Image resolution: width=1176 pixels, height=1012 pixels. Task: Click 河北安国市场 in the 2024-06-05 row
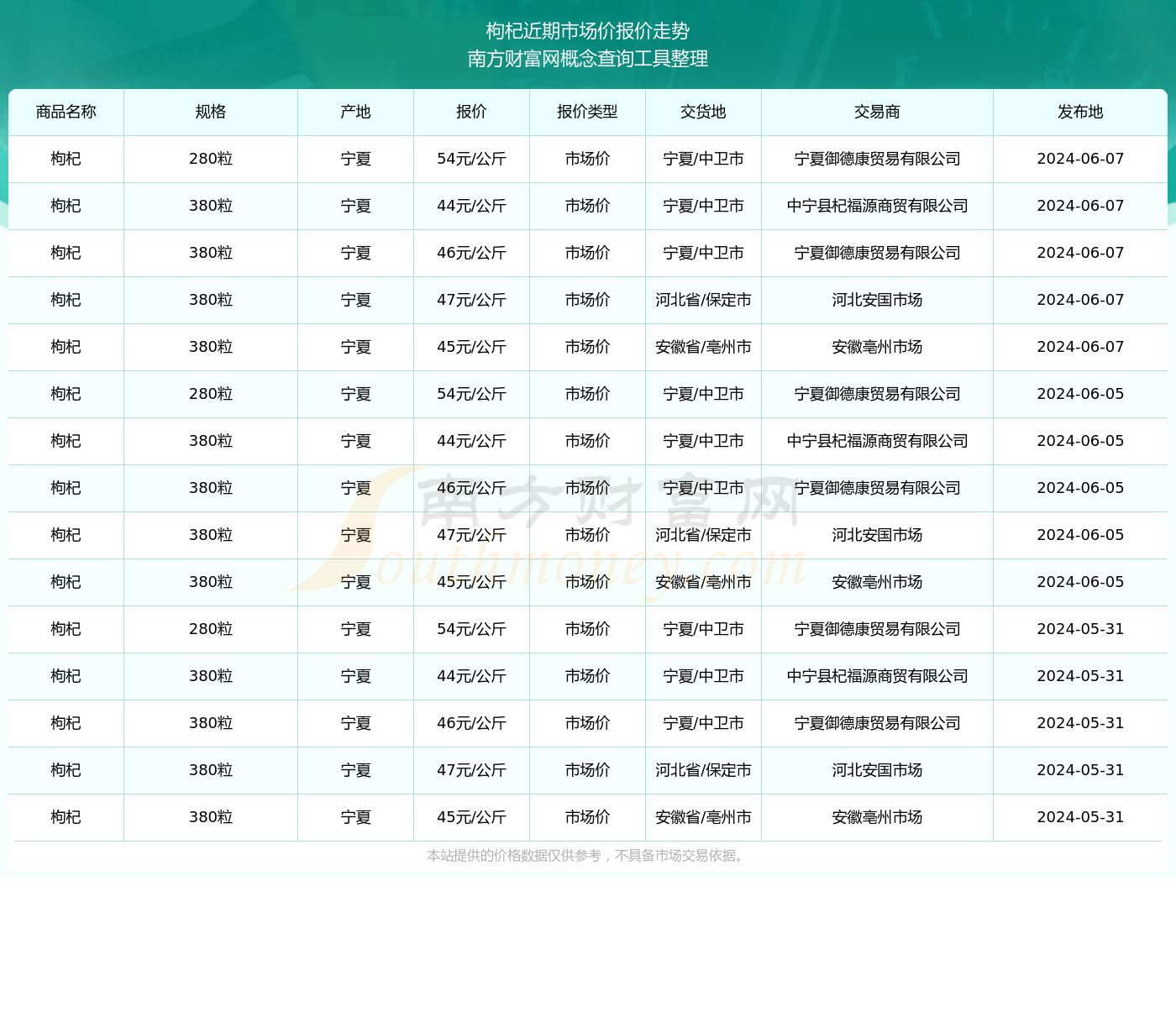click(x=877, y=535)
